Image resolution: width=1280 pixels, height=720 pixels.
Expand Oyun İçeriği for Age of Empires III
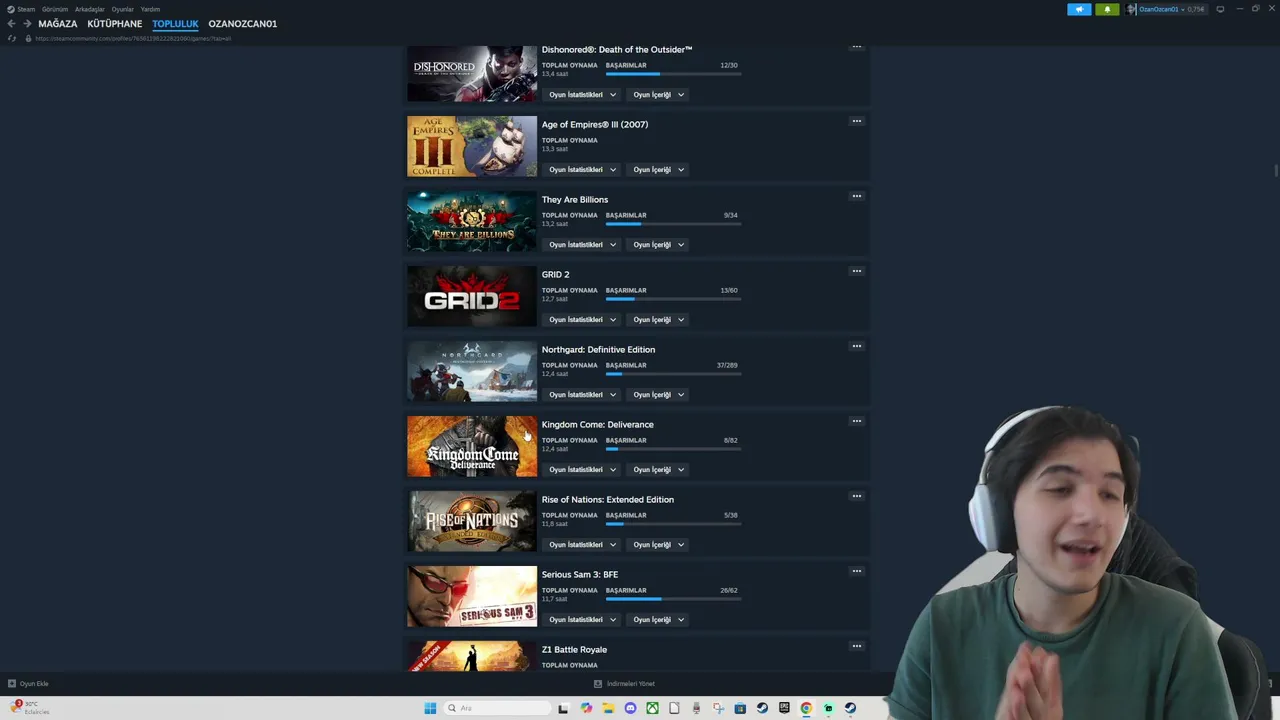tap(658, 170)
